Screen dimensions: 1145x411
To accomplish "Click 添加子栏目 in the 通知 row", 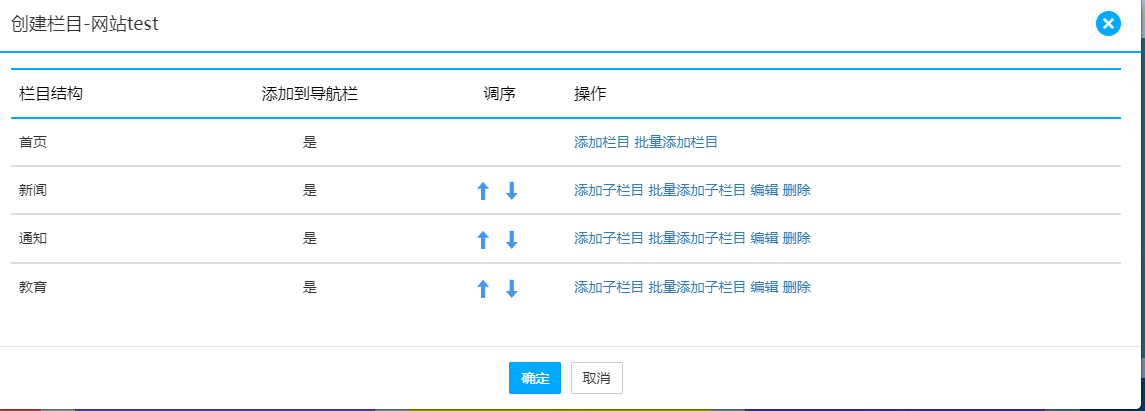I will click(x=609, y=238).
